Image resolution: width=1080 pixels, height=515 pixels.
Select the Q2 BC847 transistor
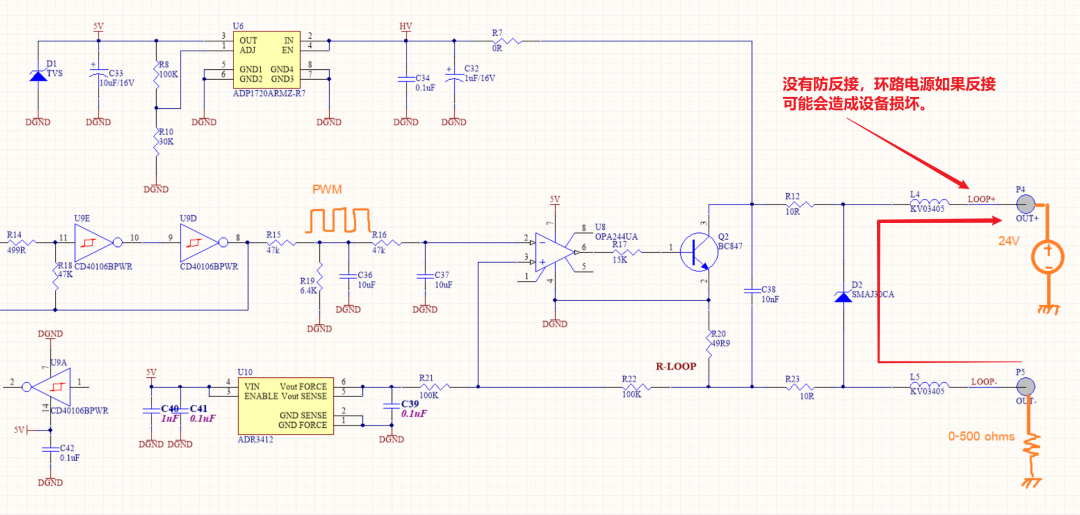pyautogui.click(x=697, y=252)
